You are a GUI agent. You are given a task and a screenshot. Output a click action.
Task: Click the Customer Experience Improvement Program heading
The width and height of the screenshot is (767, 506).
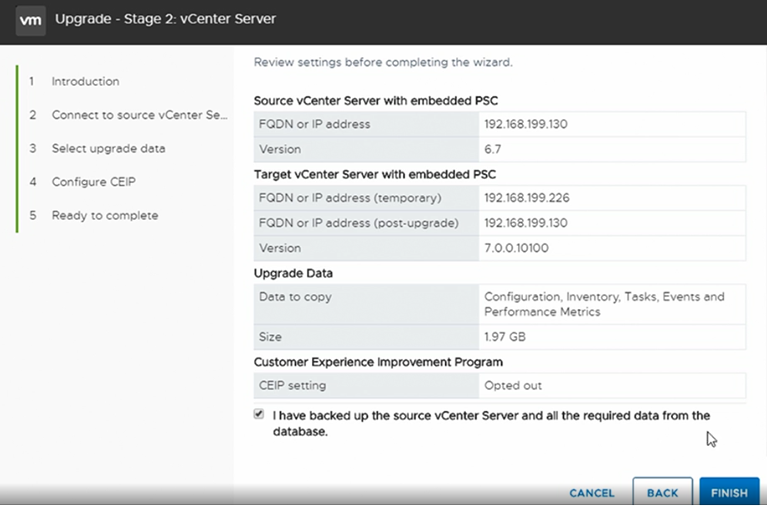378,362
